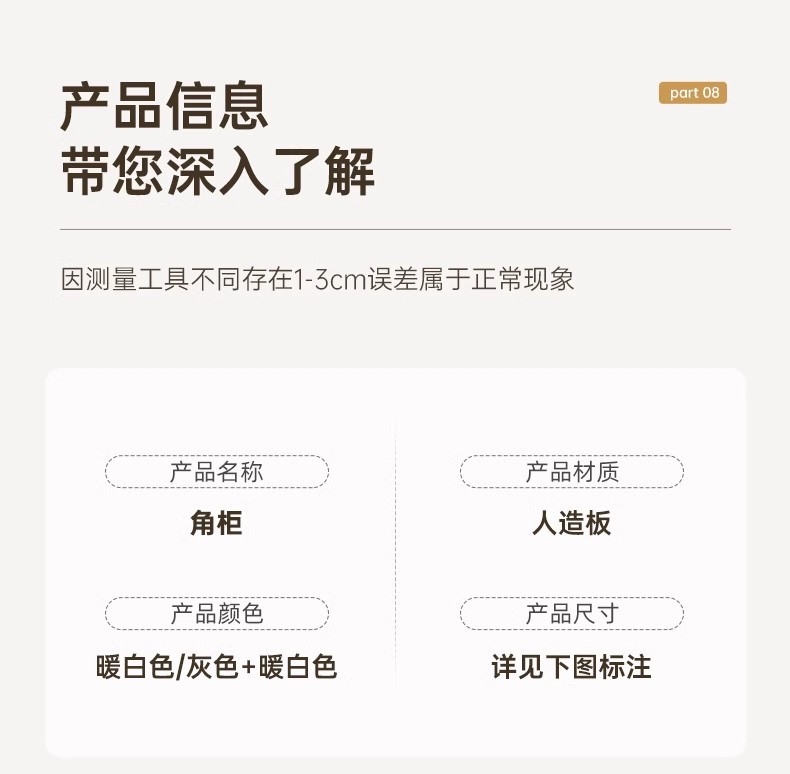790x774 pixels.
Task: Click the last '暖白色' after the plus
Action: [298, 667]
